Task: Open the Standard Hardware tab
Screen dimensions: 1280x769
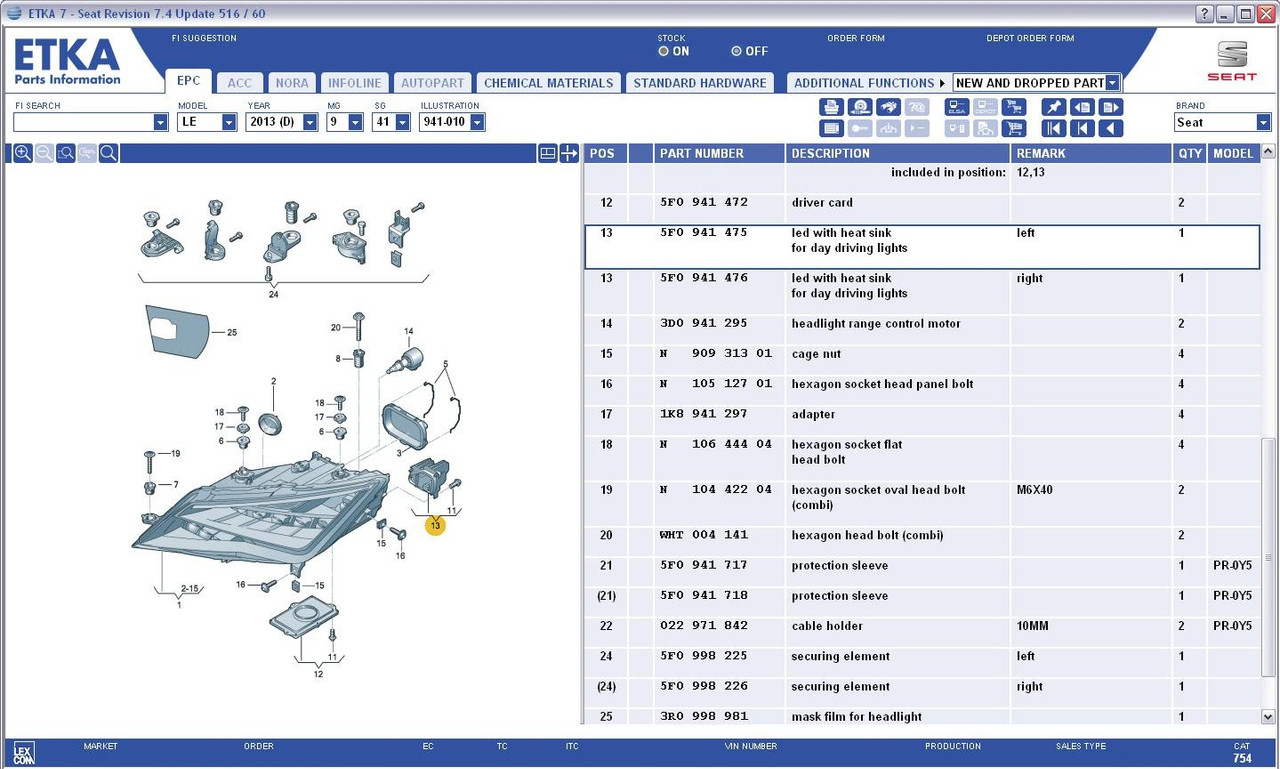Action: click(700, 83)
